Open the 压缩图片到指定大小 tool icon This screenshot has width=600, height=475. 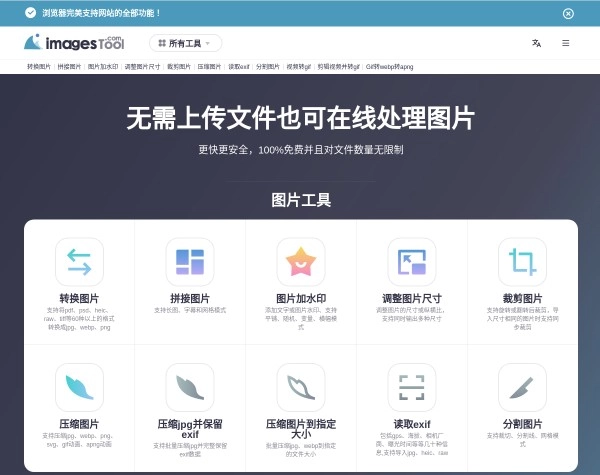(x=301, y=387)
